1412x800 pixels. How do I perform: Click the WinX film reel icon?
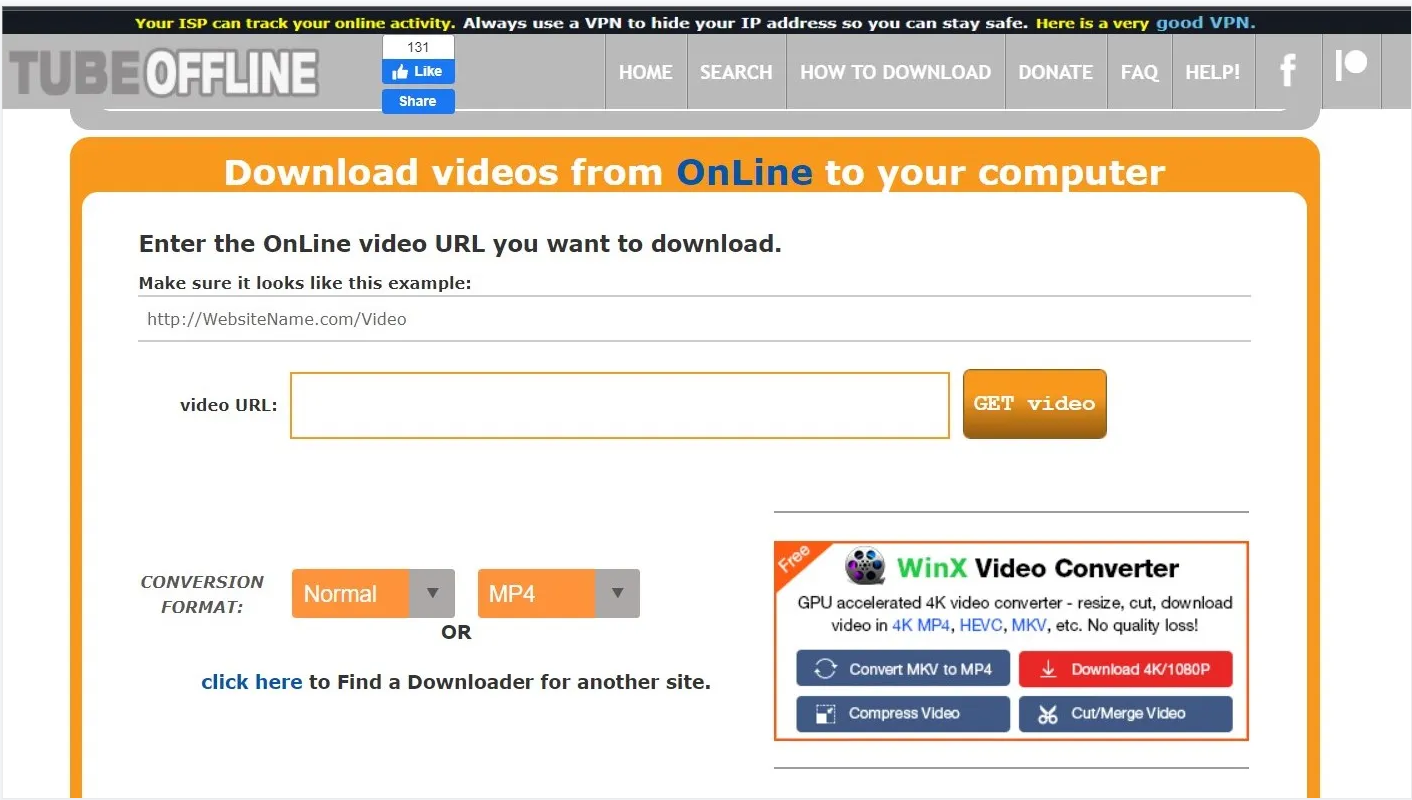click(865, 567)
